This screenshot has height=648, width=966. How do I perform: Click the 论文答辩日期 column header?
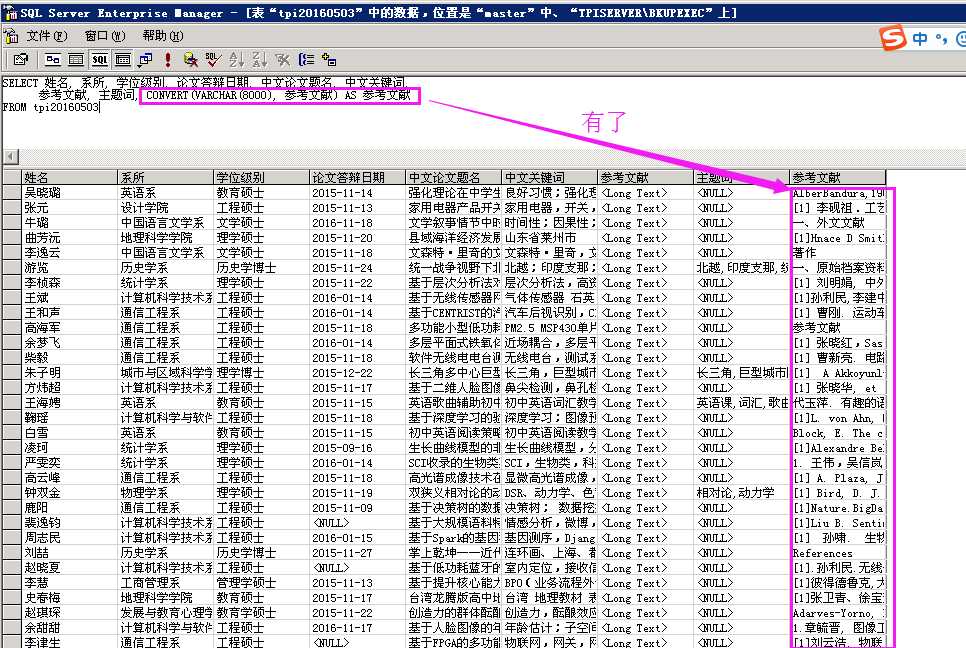click(357, 177)
